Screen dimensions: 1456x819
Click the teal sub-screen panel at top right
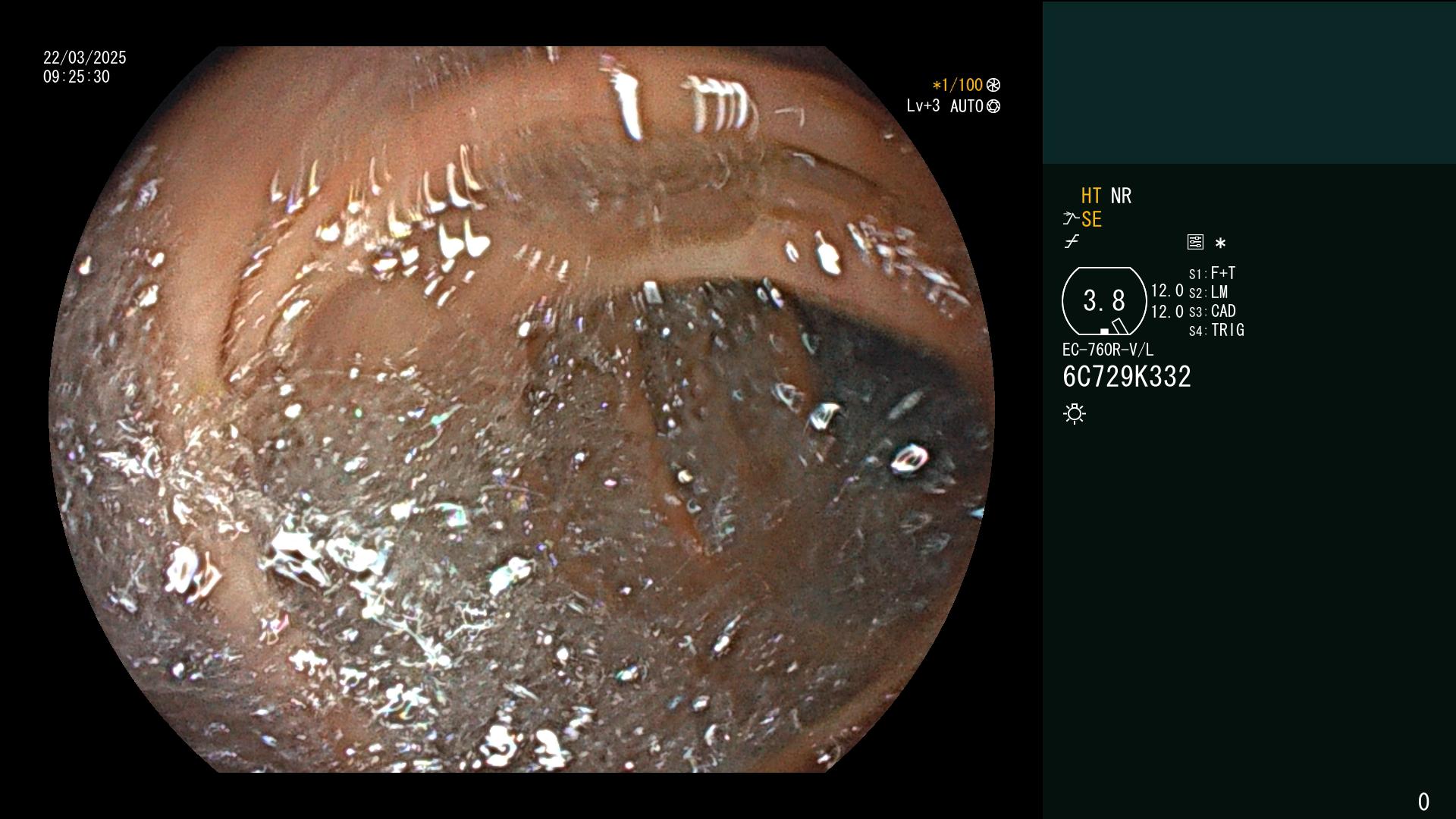[x=1249, y=82]
